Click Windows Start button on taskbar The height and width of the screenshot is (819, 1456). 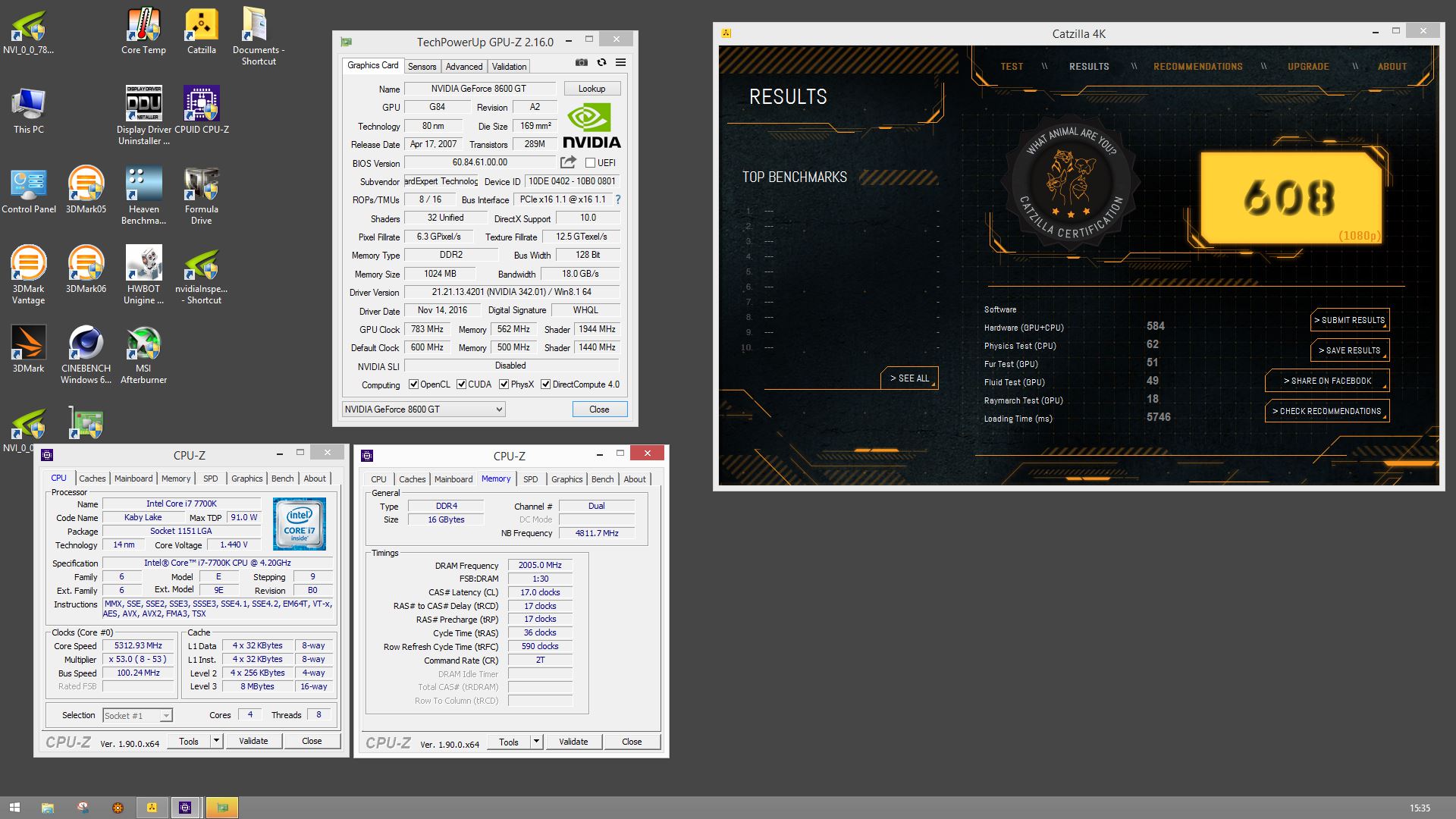click(14, 808)
